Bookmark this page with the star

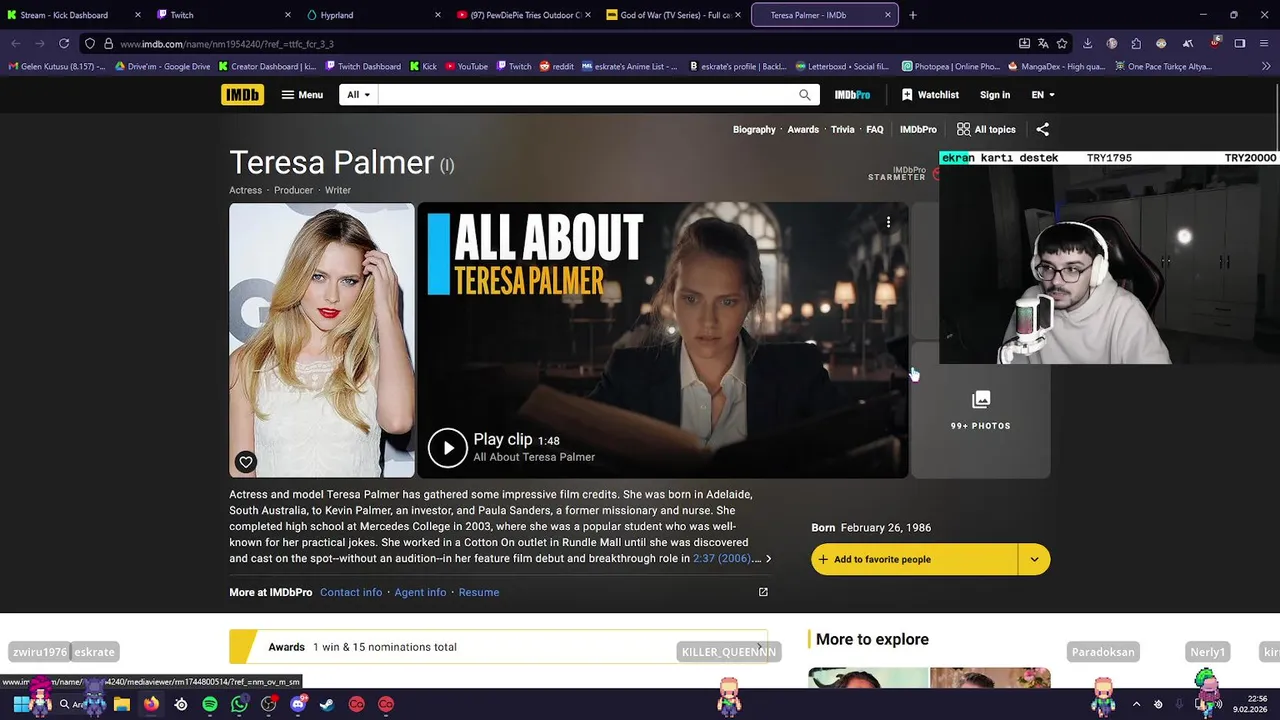[1062, 44]
